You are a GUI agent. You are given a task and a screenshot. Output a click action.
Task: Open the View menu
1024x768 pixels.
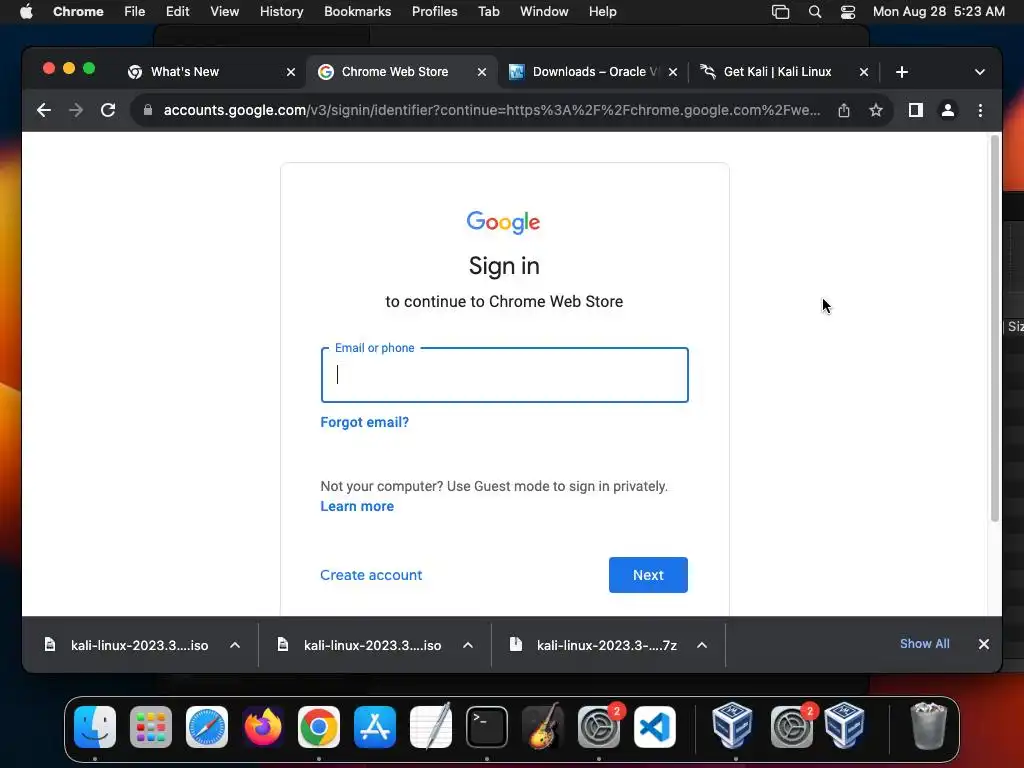coord(224,12)
